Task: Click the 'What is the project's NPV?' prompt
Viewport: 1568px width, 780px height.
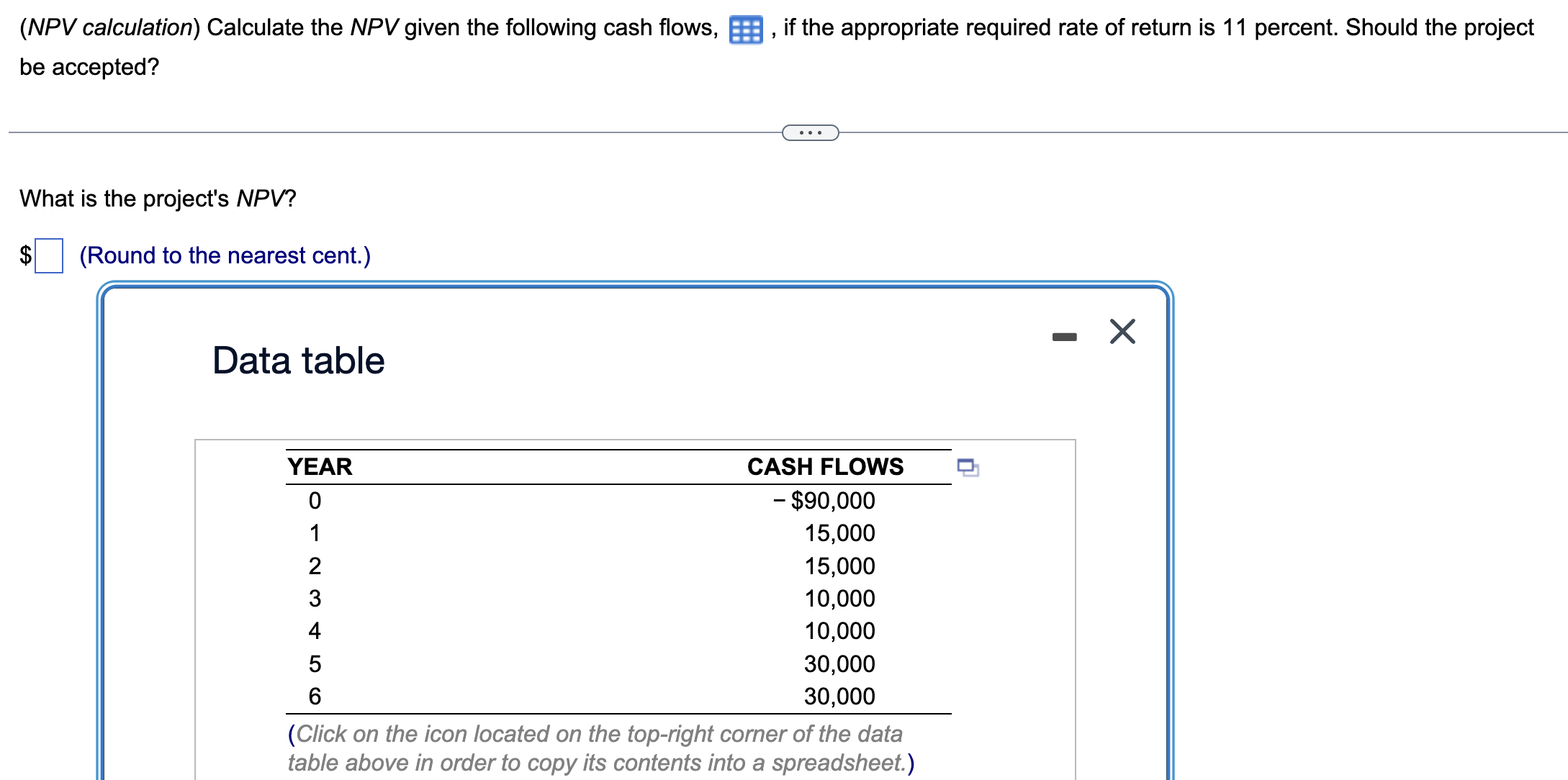Action: [158, 199]
